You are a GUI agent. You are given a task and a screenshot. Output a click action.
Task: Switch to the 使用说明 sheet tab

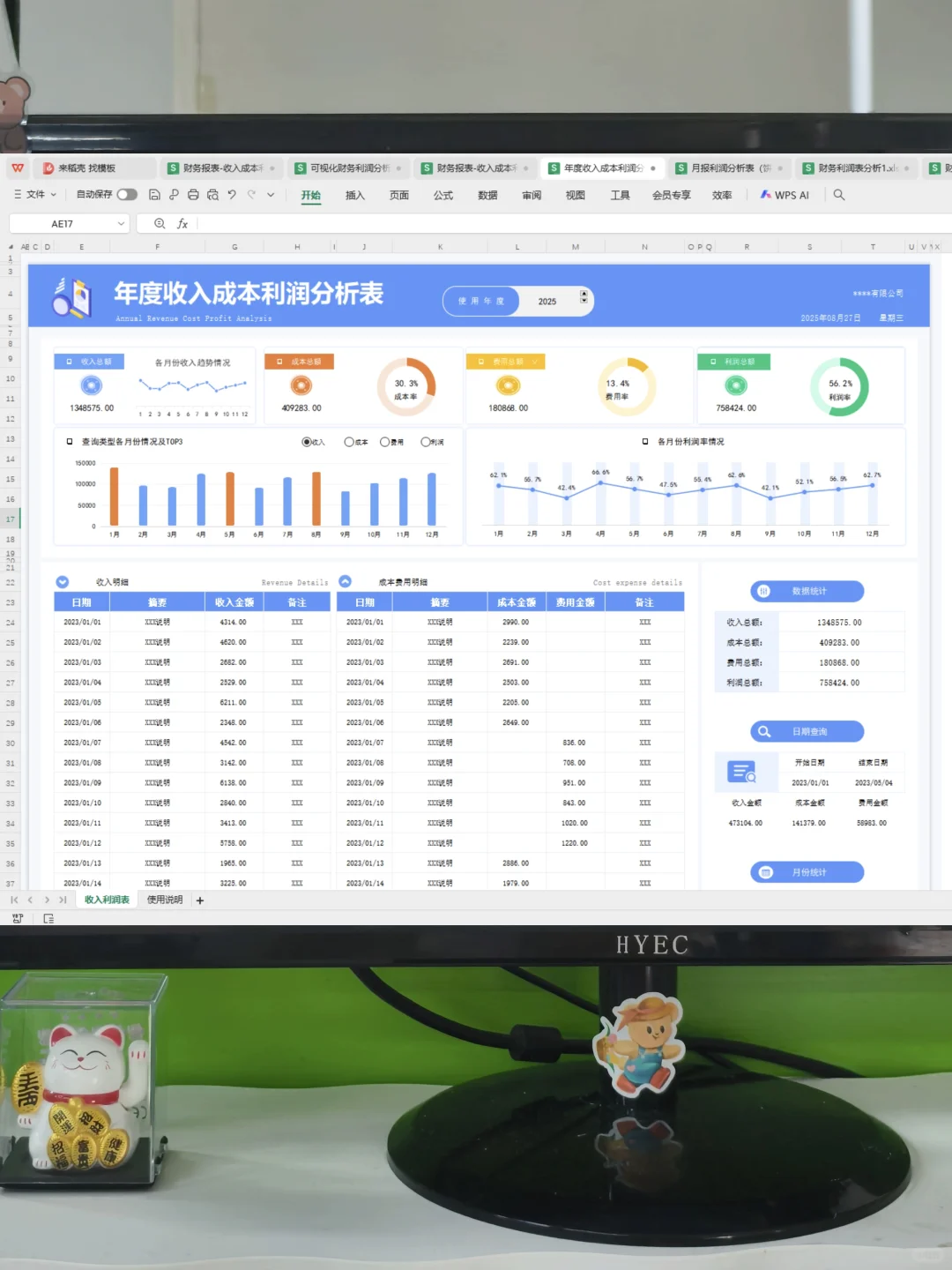point(165,900)
